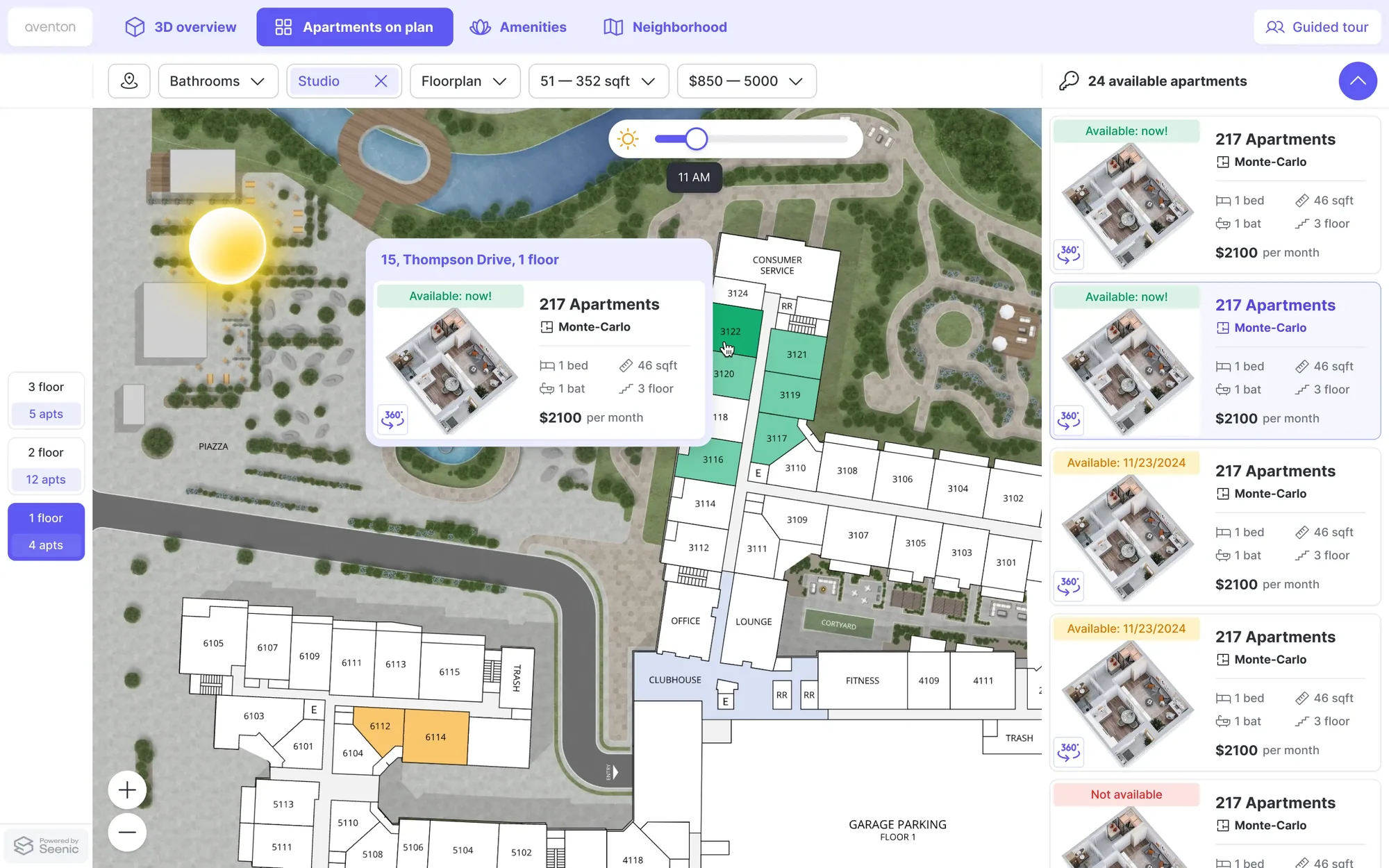The image size is (1389, 868).
Task: Select the 2 floor button
Action: coord(46,466)
